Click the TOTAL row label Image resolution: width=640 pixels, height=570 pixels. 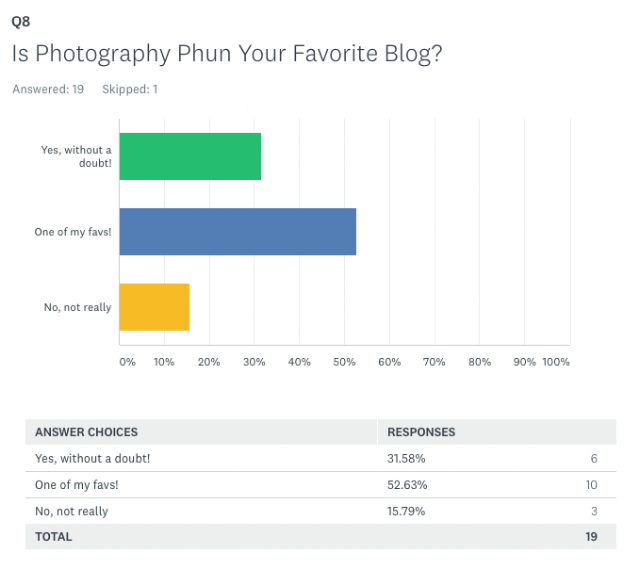pyautogui.click(x=53, y=537)
